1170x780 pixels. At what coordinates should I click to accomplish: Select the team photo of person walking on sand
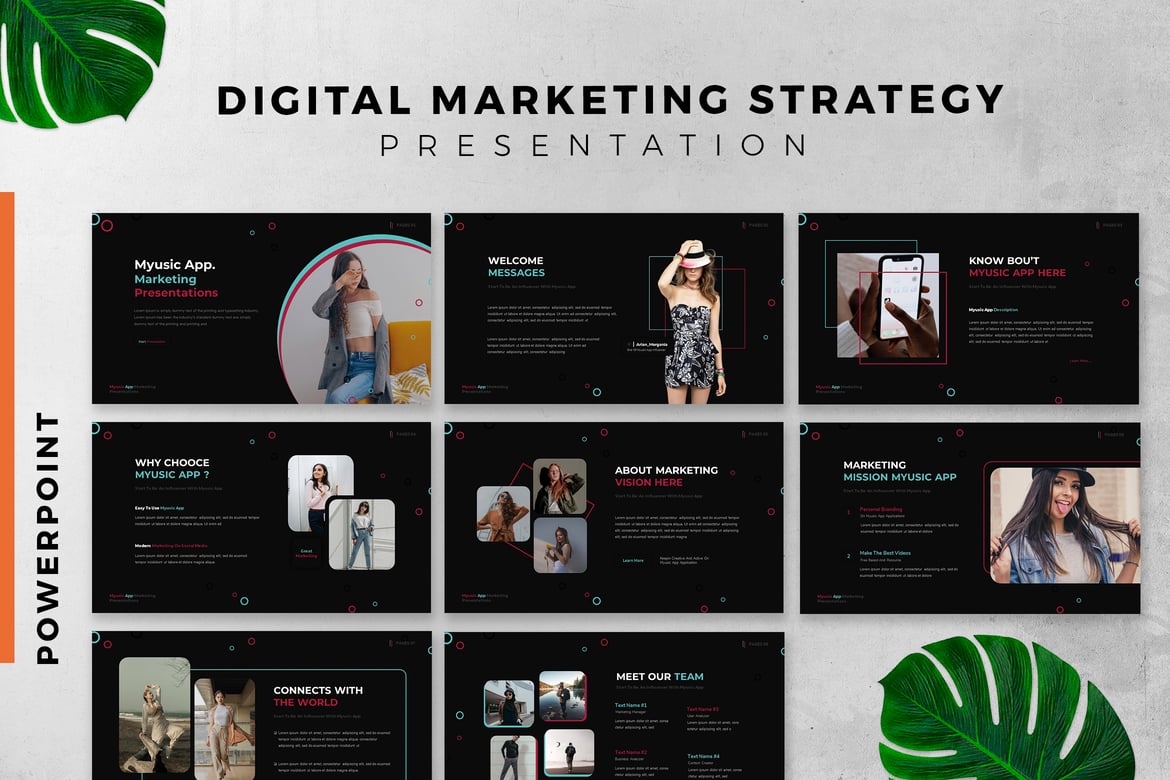[569, 752]
